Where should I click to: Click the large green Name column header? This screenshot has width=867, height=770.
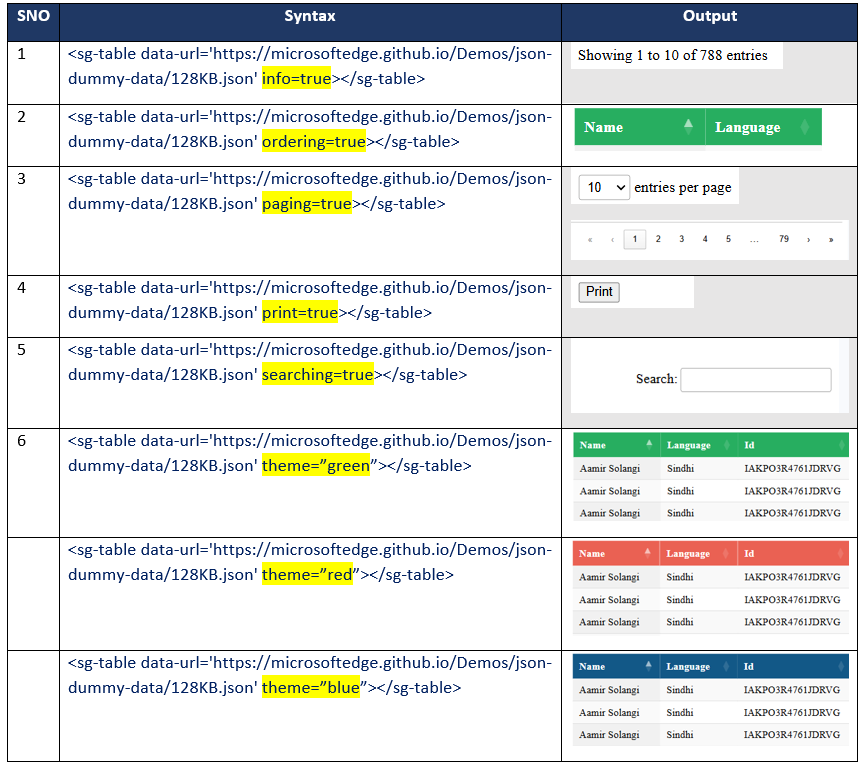point(640,127)
